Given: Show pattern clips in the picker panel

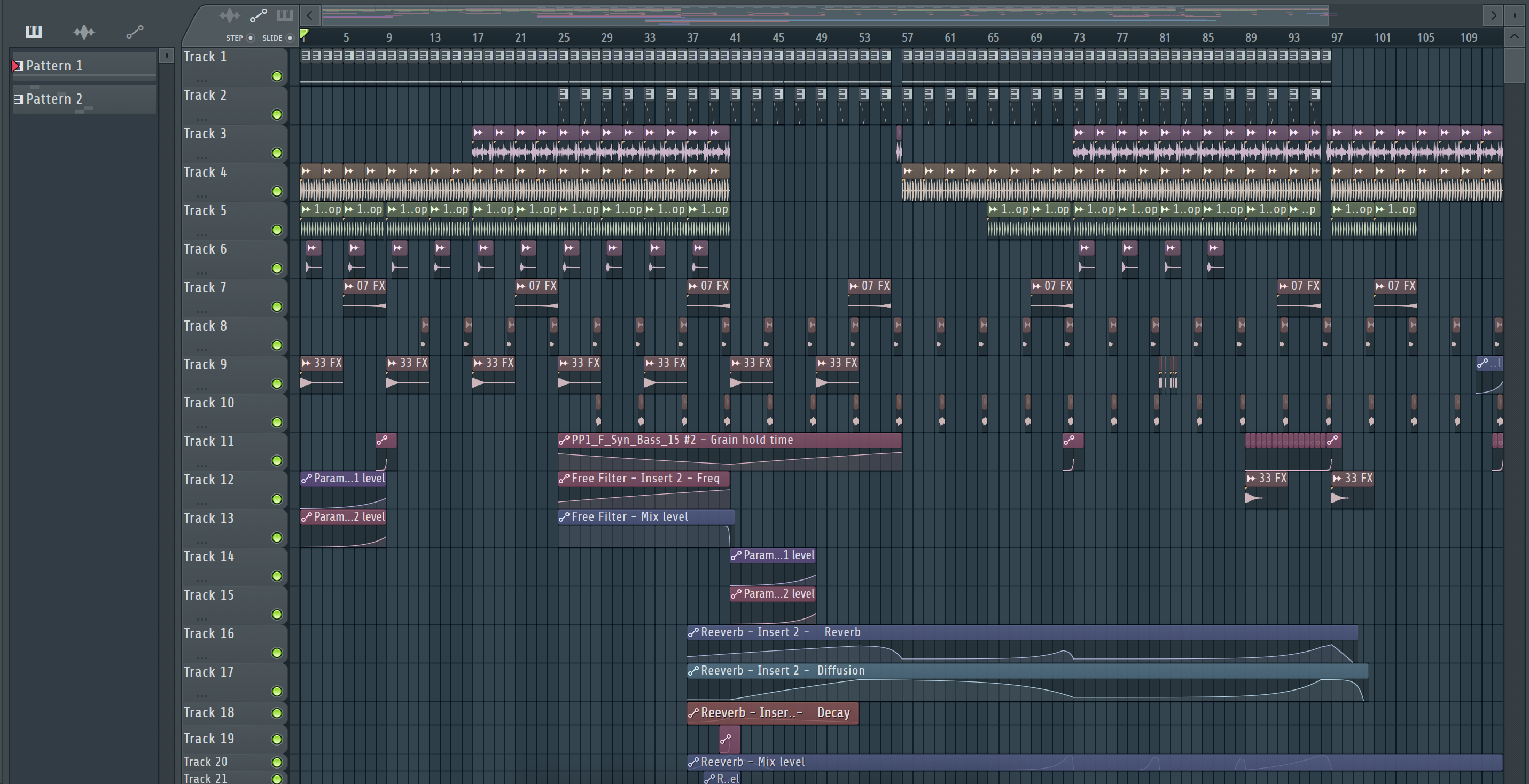Looking at the screenshot, I should [x=34, y=32].
